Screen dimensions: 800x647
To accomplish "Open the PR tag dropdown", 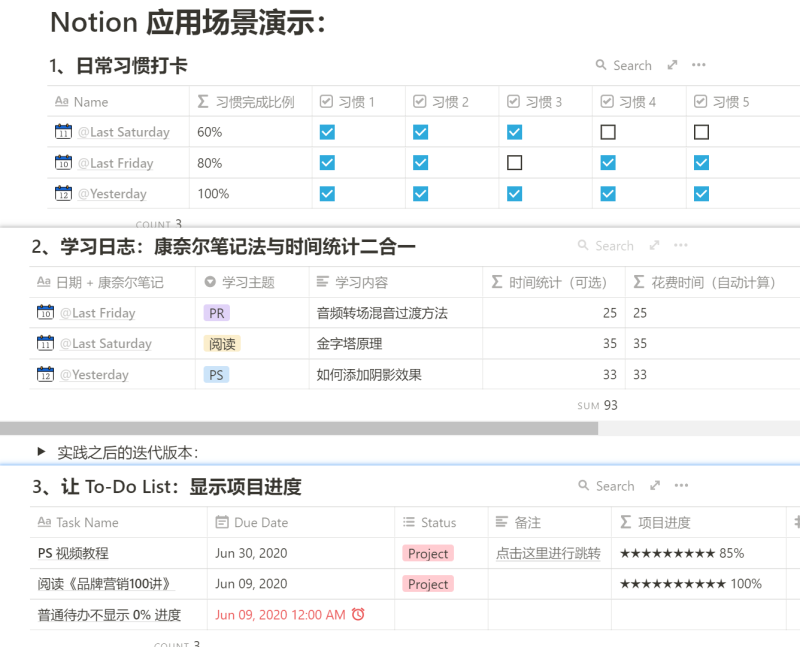I will coord(216,313).
